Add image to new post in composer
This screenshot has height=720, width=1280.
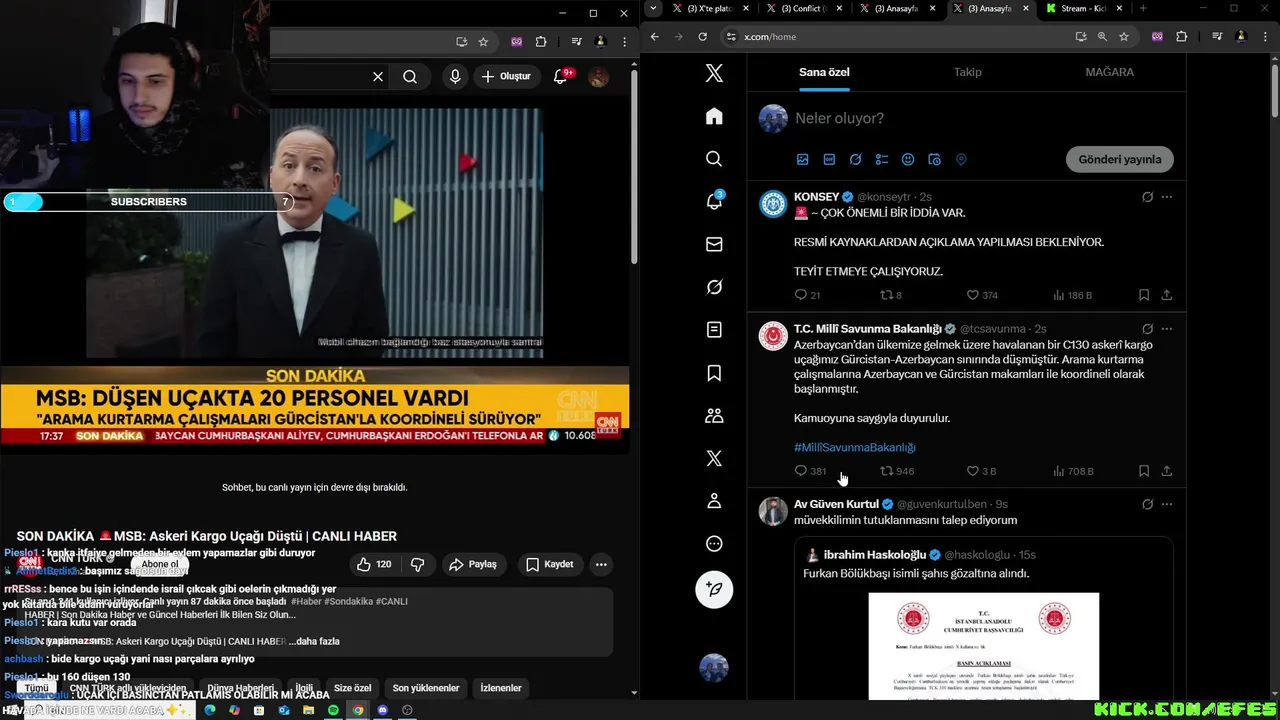tap(802, 159)
